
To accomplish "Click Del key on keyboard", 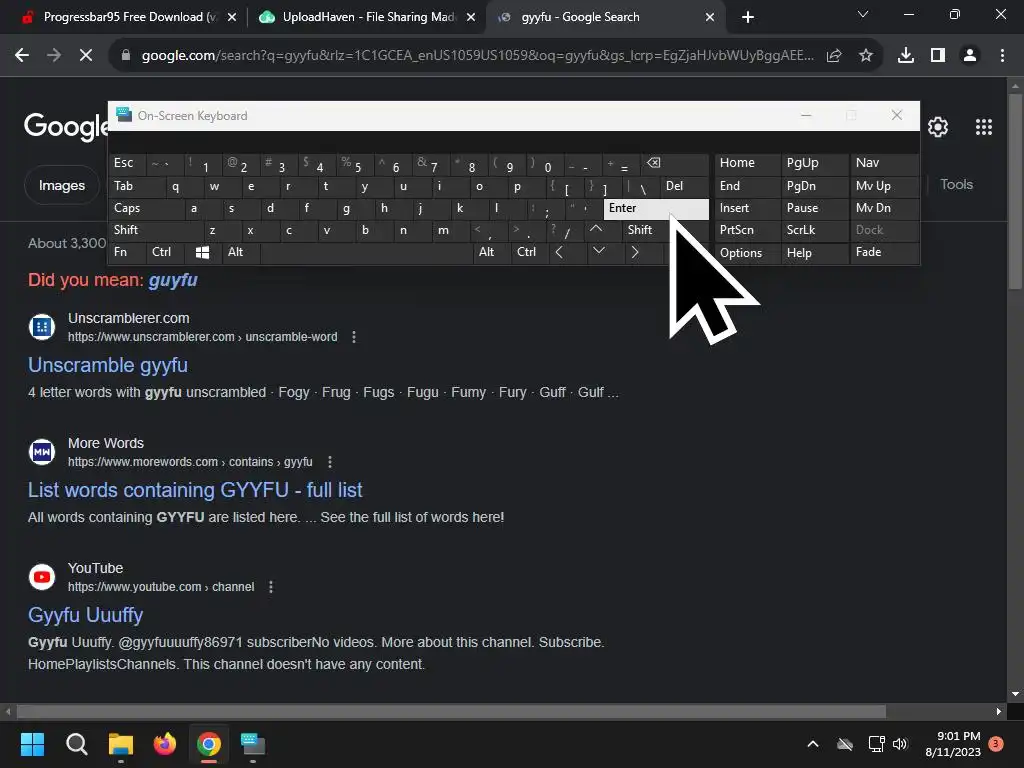I will pos(684,186).
